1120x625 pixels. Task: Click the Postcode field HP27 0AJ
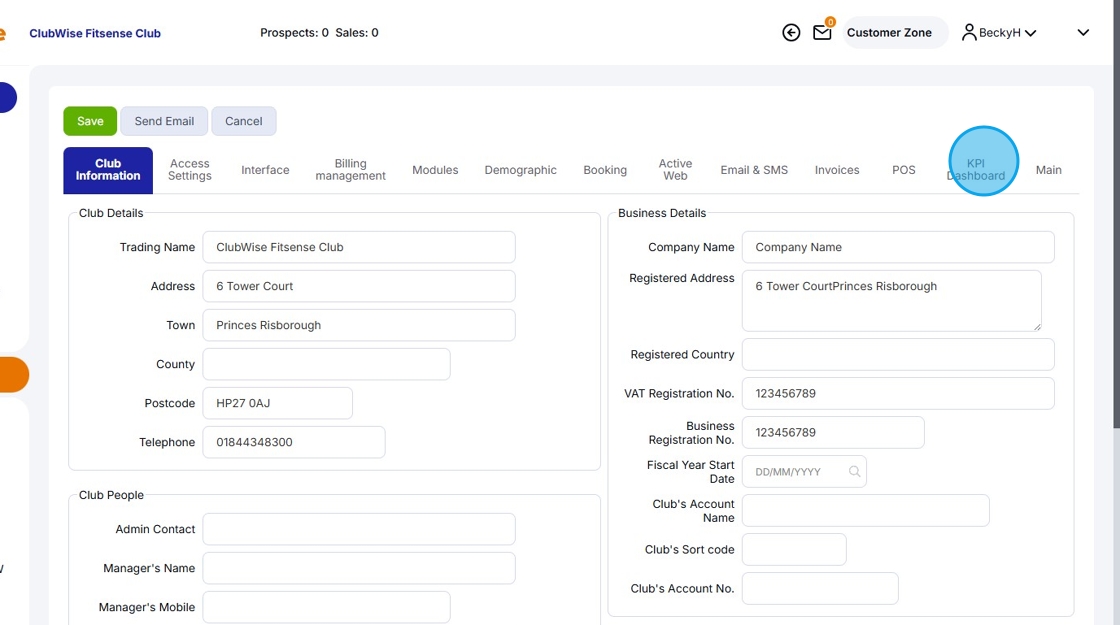coord(277,404)
